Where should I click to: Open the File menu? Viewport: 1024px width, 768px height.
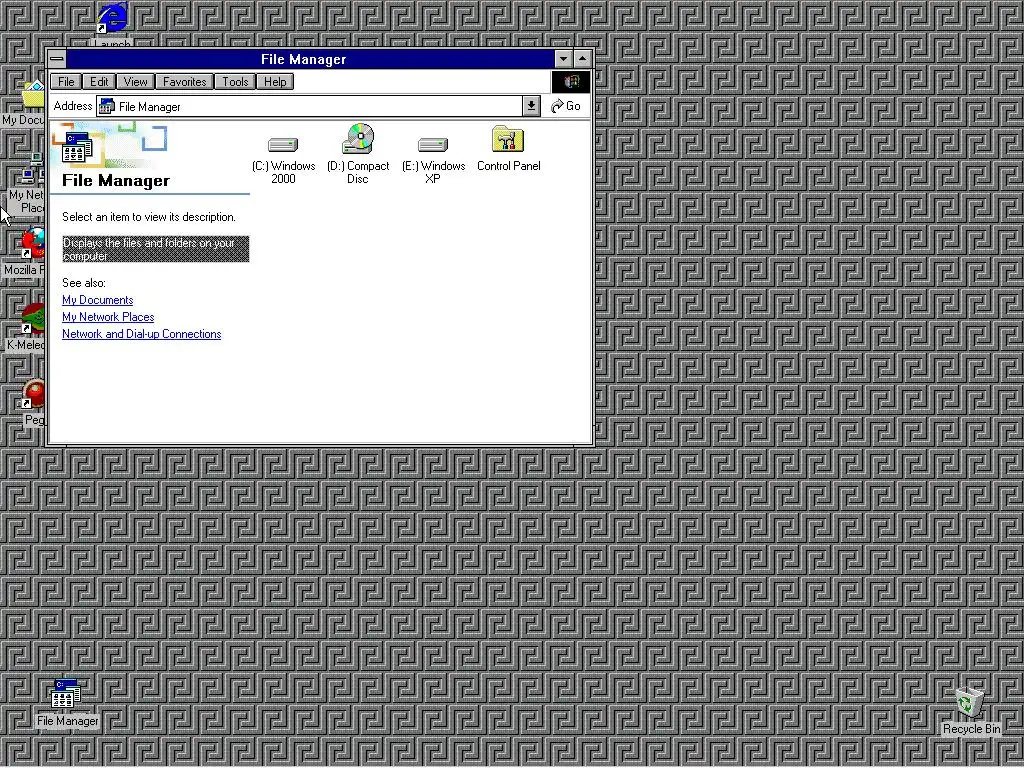(x=66, y=82)
